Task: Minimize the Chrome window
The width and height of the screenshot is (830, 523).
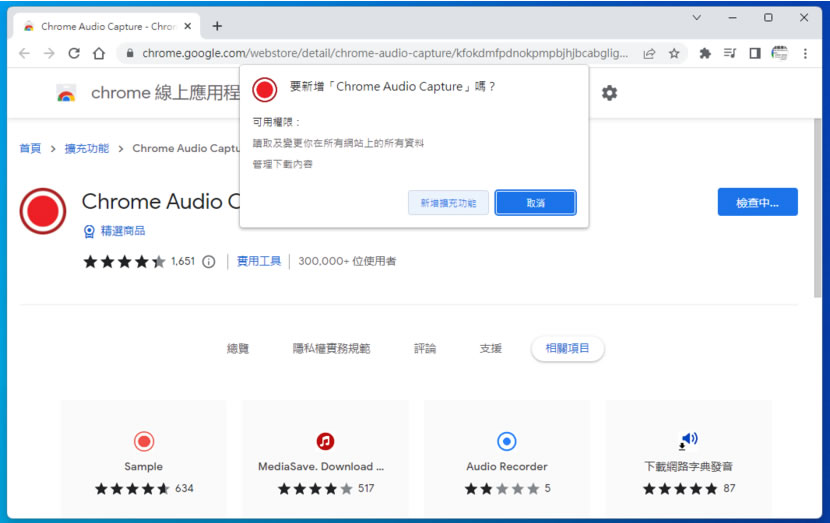Action: pyautogui.click(x=732, y=17)
